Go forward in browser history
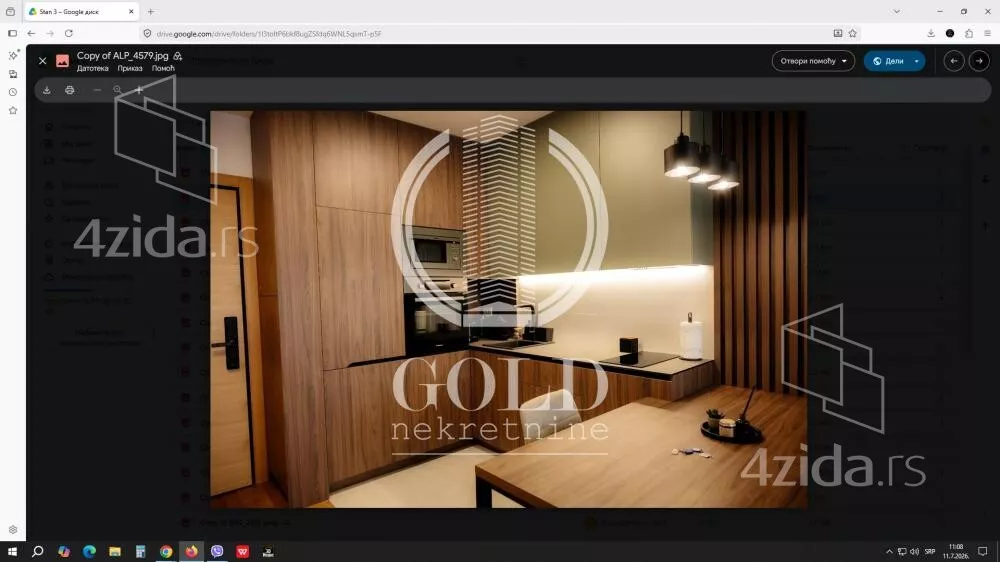Image resolution: width=1000 pixels, height=562 pixels. pos(50,33)
